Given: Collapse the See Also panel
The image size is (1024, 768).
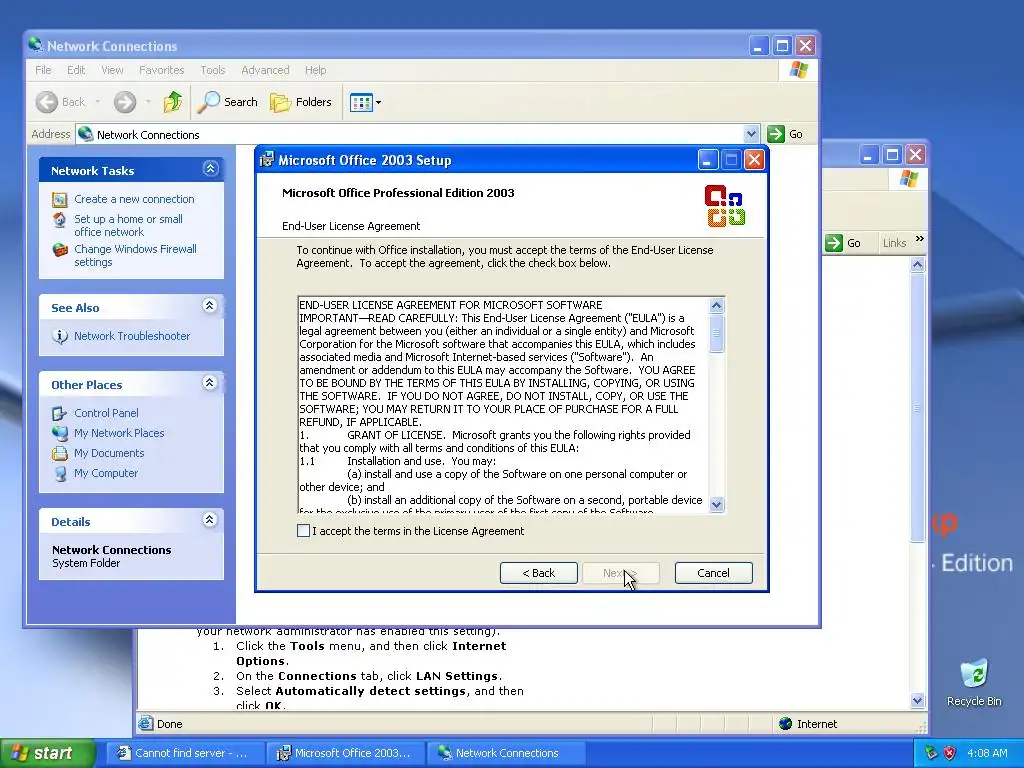Looking at the screenshot, I should (210, 306).
